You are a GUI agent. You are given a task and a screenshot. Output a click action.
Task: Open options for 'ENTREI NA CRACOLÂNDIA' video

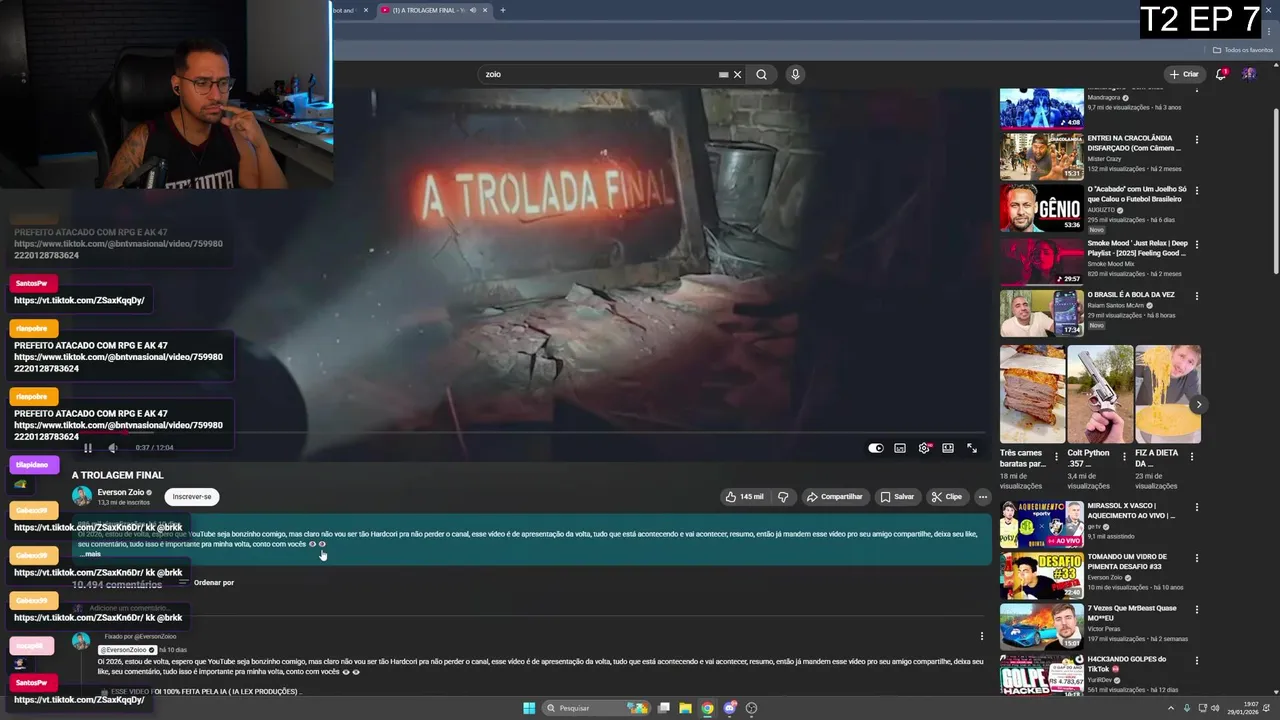tap(1196, 139)
